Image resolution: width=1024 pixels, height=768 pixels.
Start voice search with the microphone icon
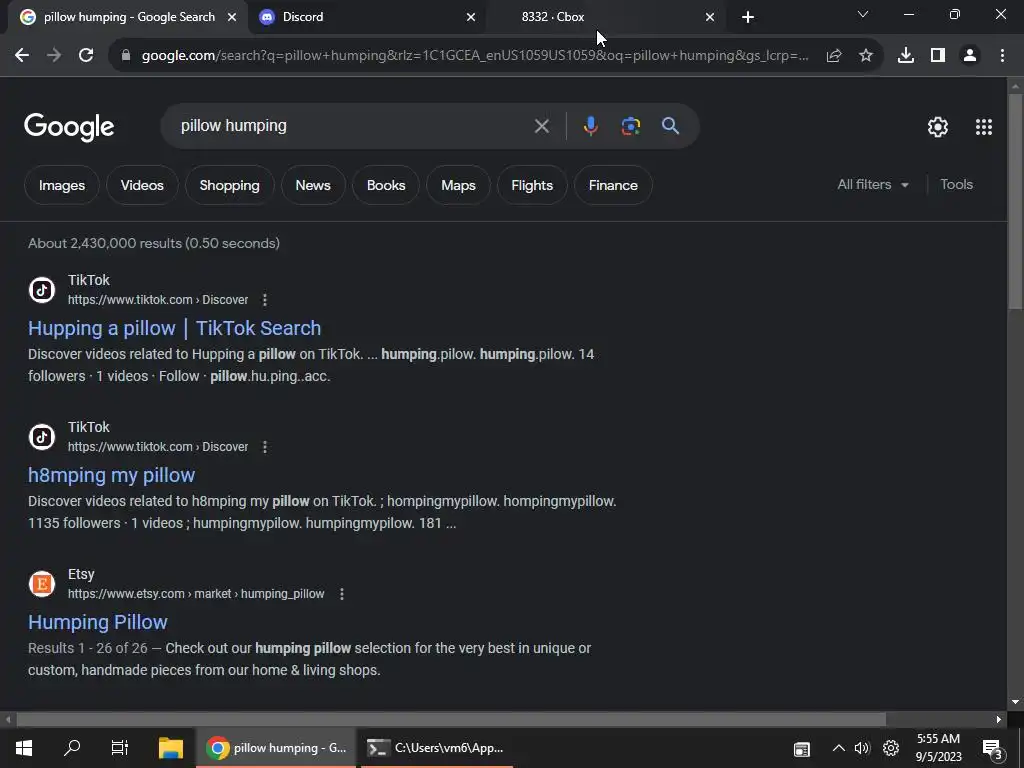point(590,126)
